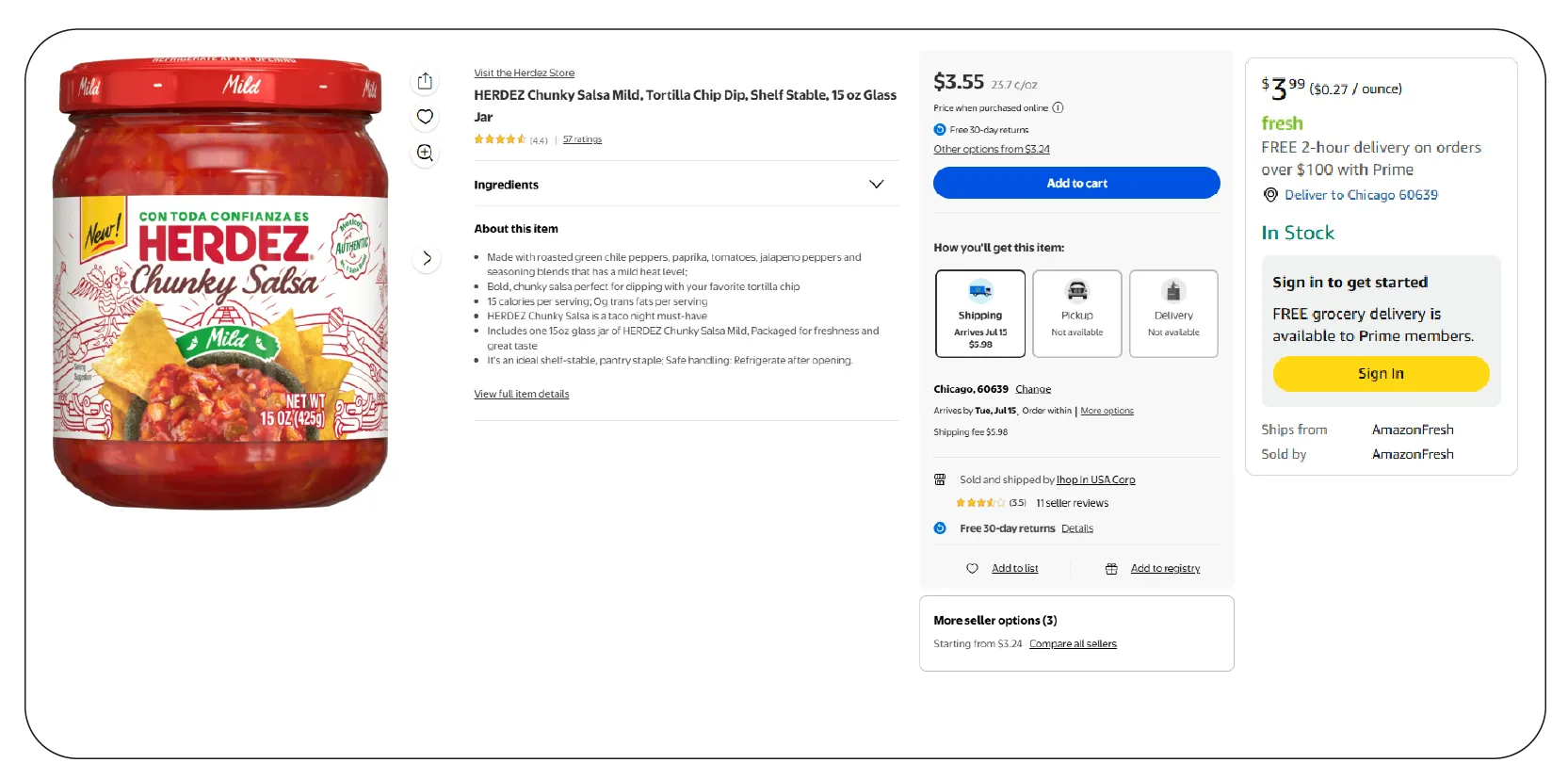This screenshot has height=779, width=1568.
Task: Select the Shipping fulfillment option
Action: click(980, 314)
